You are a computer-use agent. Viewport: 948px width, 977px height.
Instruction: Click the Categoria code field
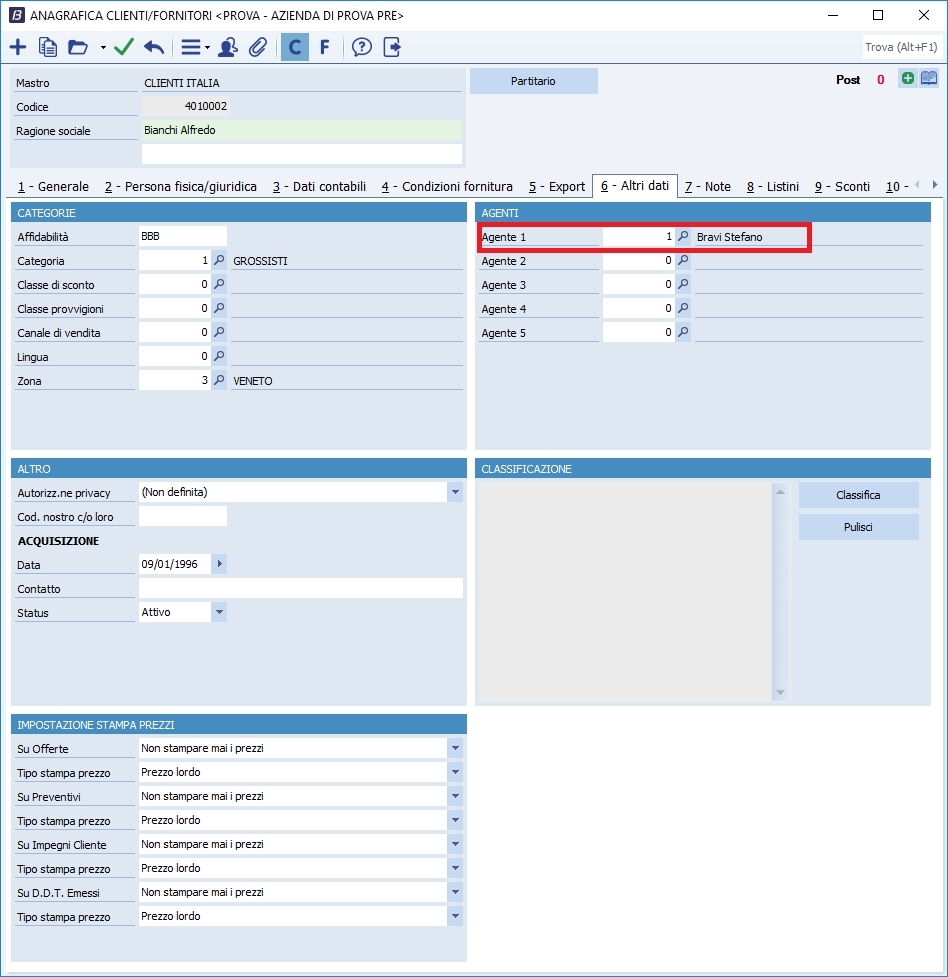[x=175, y=260]
